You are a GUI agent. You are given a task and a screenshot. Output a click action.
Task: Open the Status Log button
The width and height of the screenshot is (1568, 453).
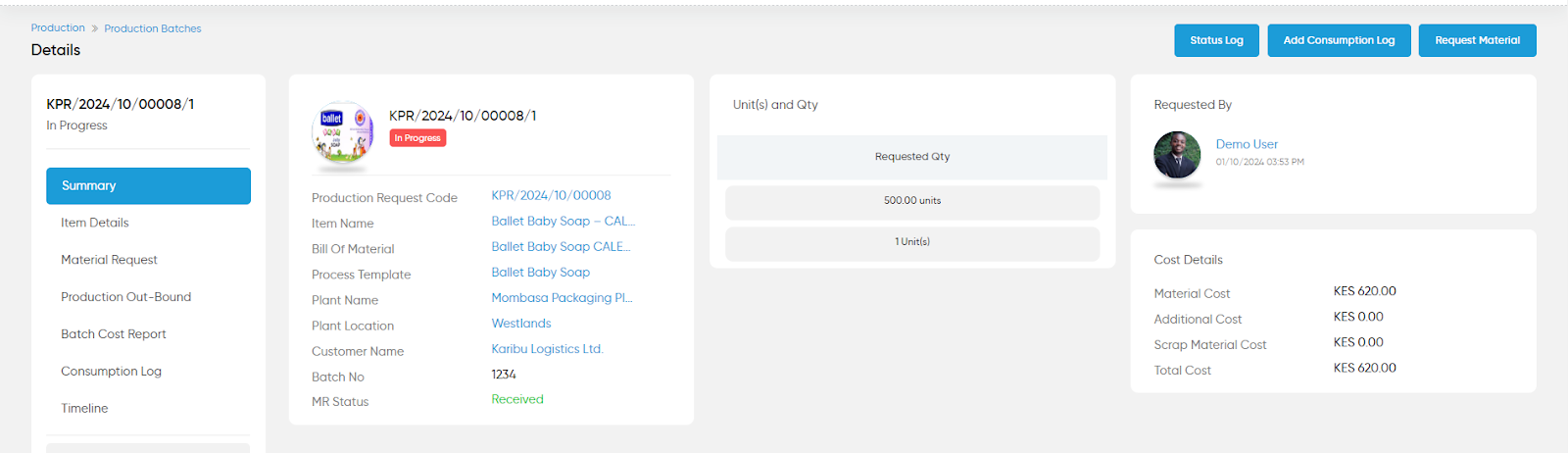point(1216,40)
